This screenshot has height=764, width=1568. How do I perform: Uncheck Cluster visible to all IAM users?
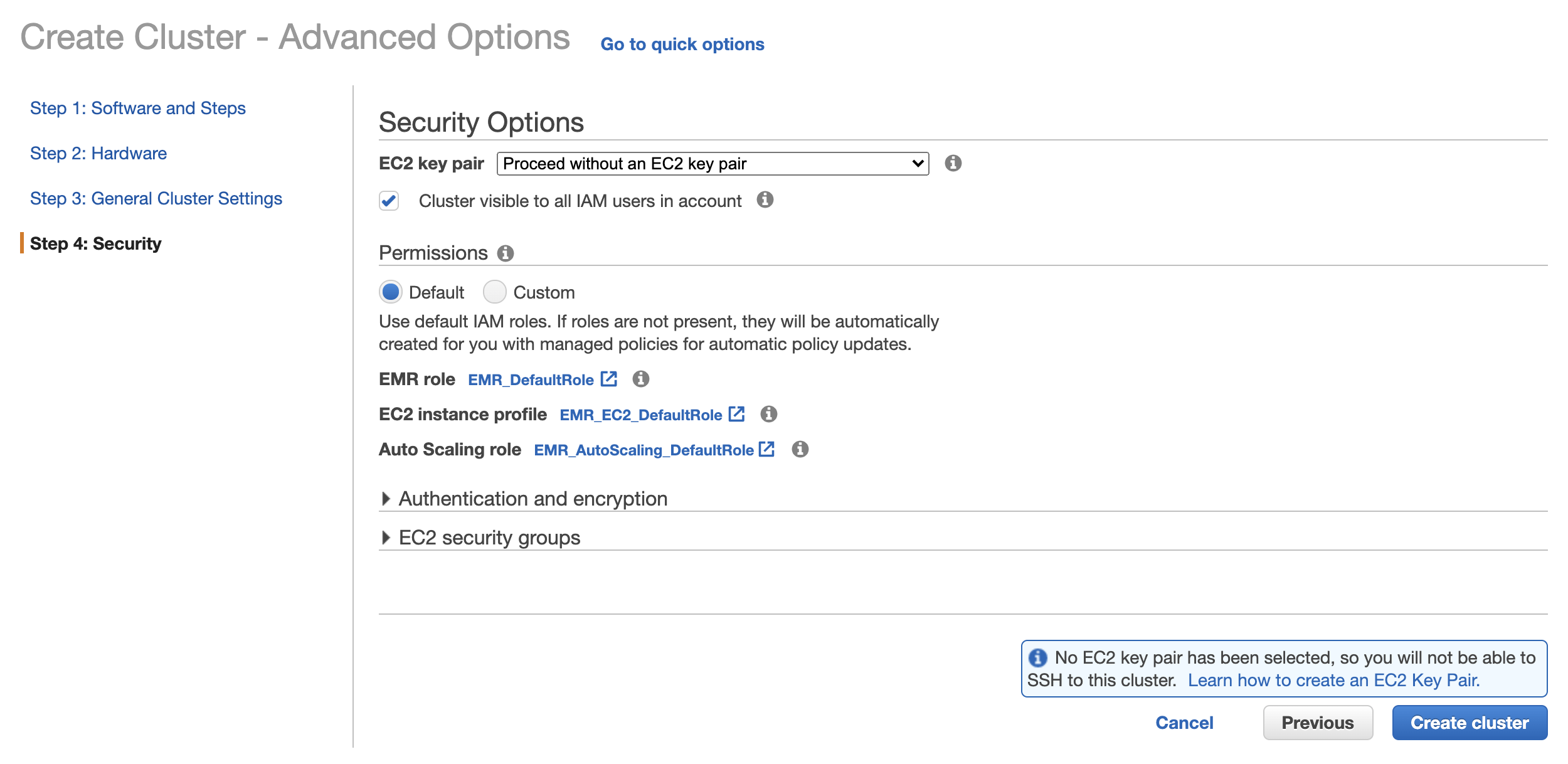[x=389, y=201]
